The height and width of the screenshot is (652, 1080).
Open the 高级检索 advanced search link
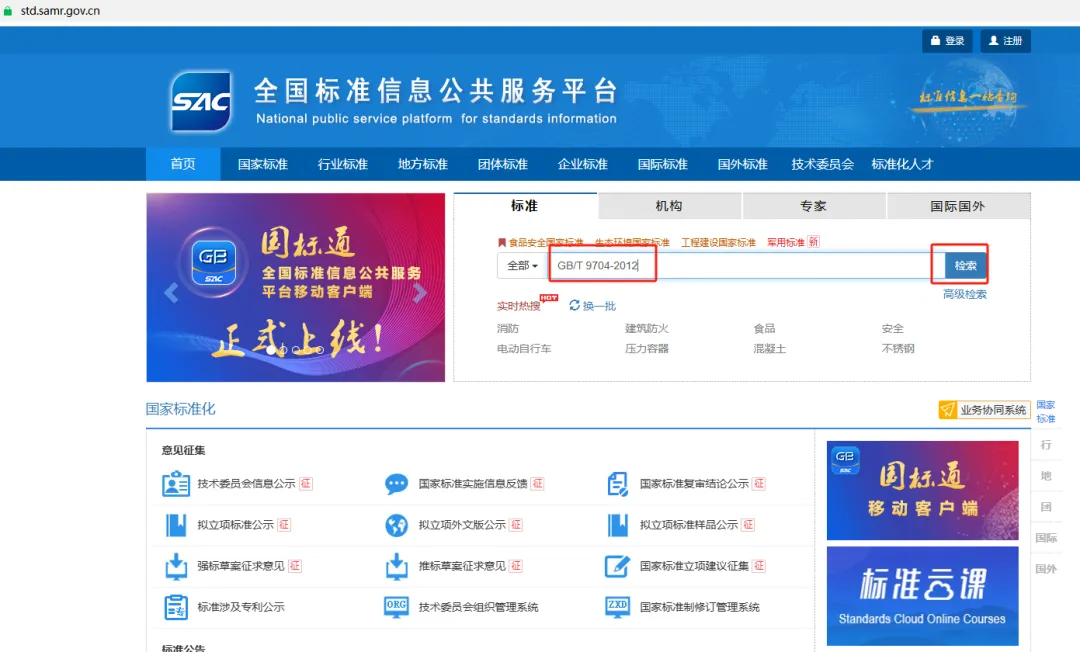(x=965, y=294)
